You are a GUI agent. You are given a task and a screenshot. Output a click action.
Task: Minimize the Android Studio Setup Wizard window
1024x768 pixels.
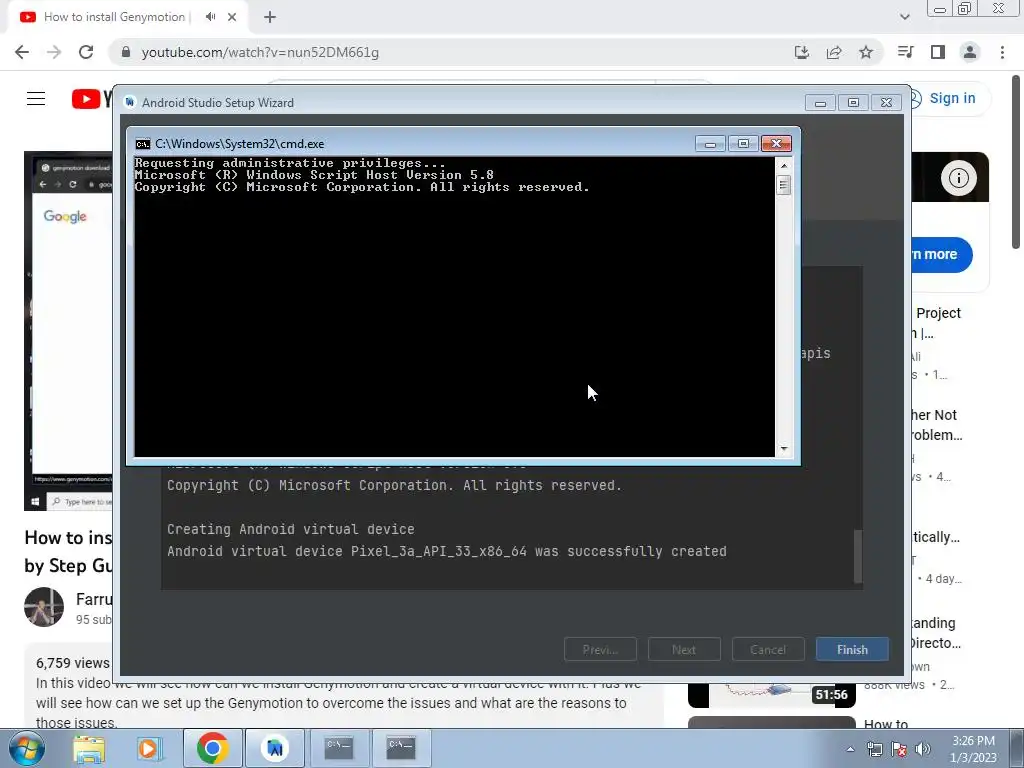pyautogui.click(x=820, y=103)
